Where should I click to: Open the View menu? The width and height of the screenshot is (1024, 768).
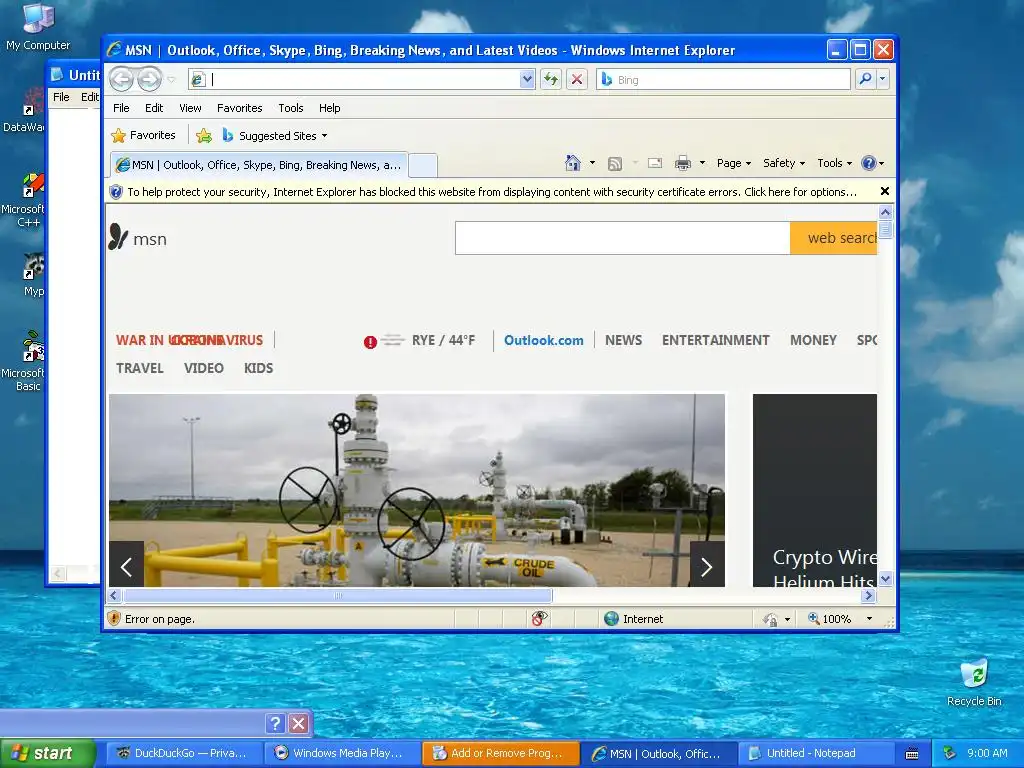(190, 108)
